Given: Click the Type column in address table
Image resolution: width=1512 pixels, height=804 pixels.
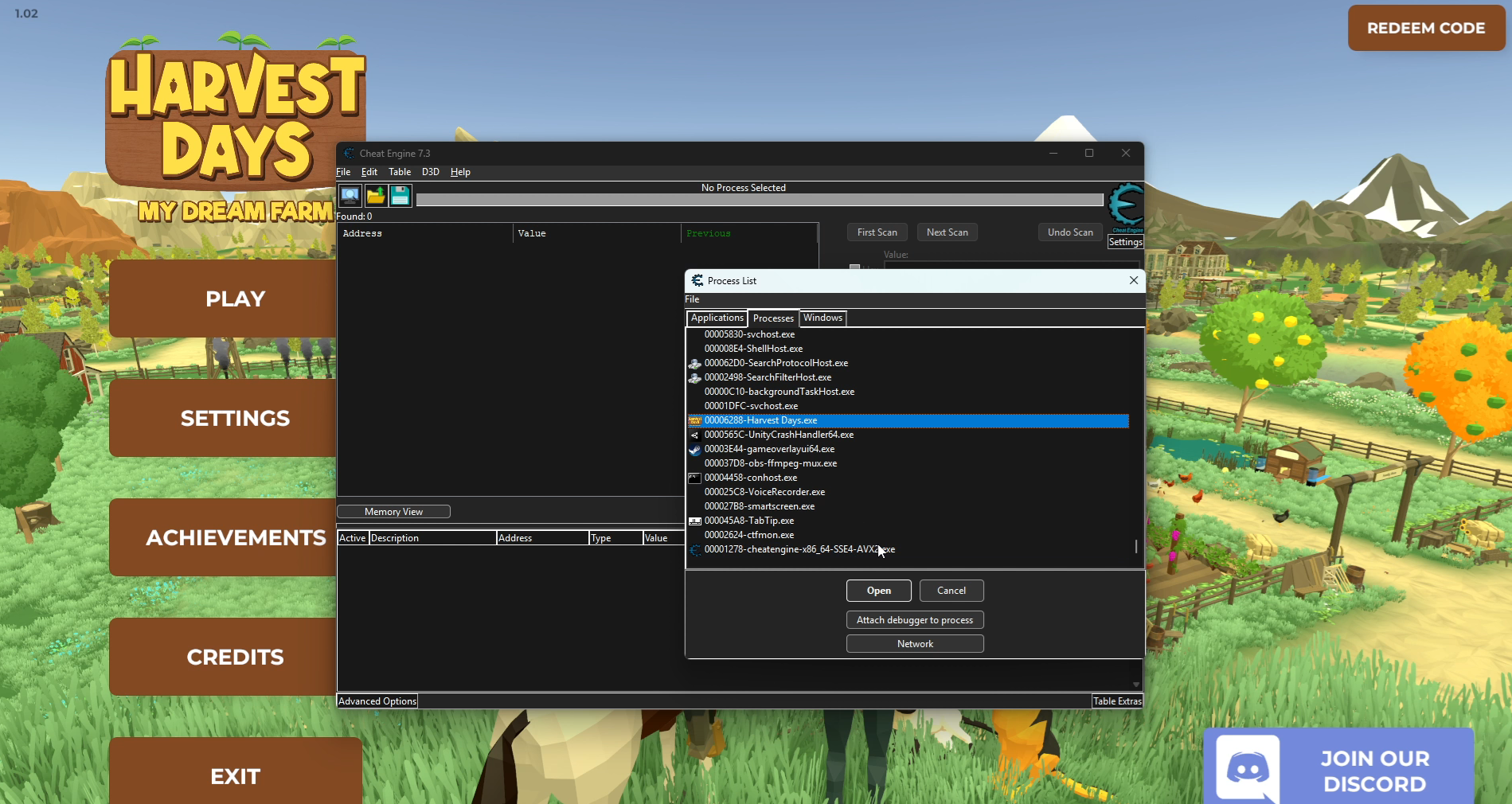Looking at the screenshot, I should tap(615, 538).
